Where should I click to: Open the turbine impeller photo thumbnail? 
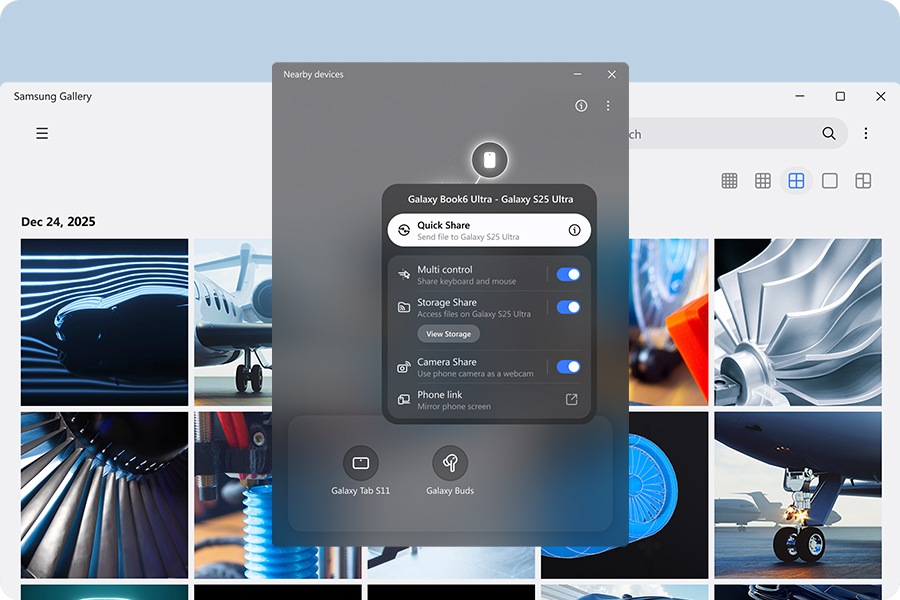pyautogui.click(x=797, y=321)
